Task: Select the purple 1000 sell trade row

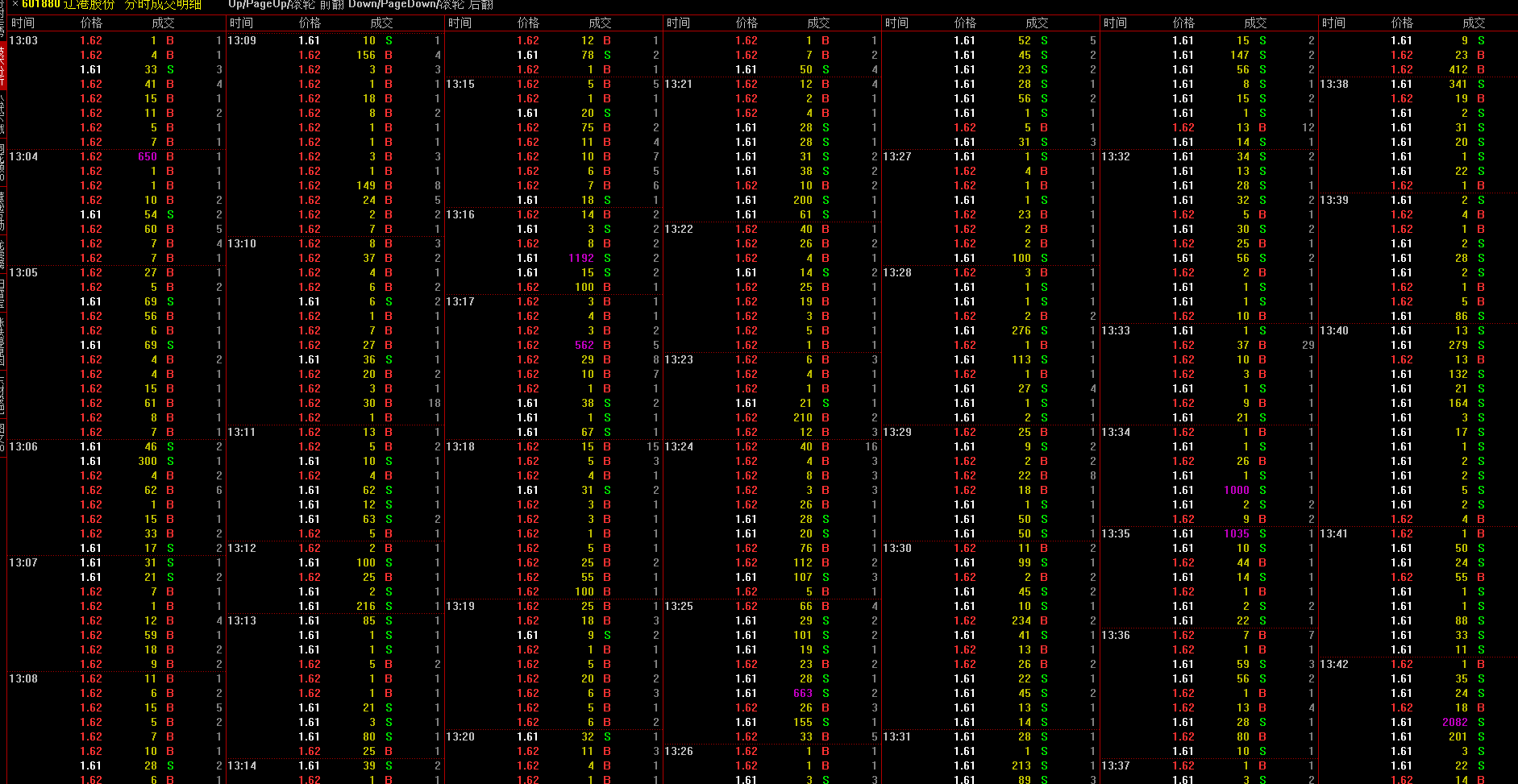Action: 1236,491
